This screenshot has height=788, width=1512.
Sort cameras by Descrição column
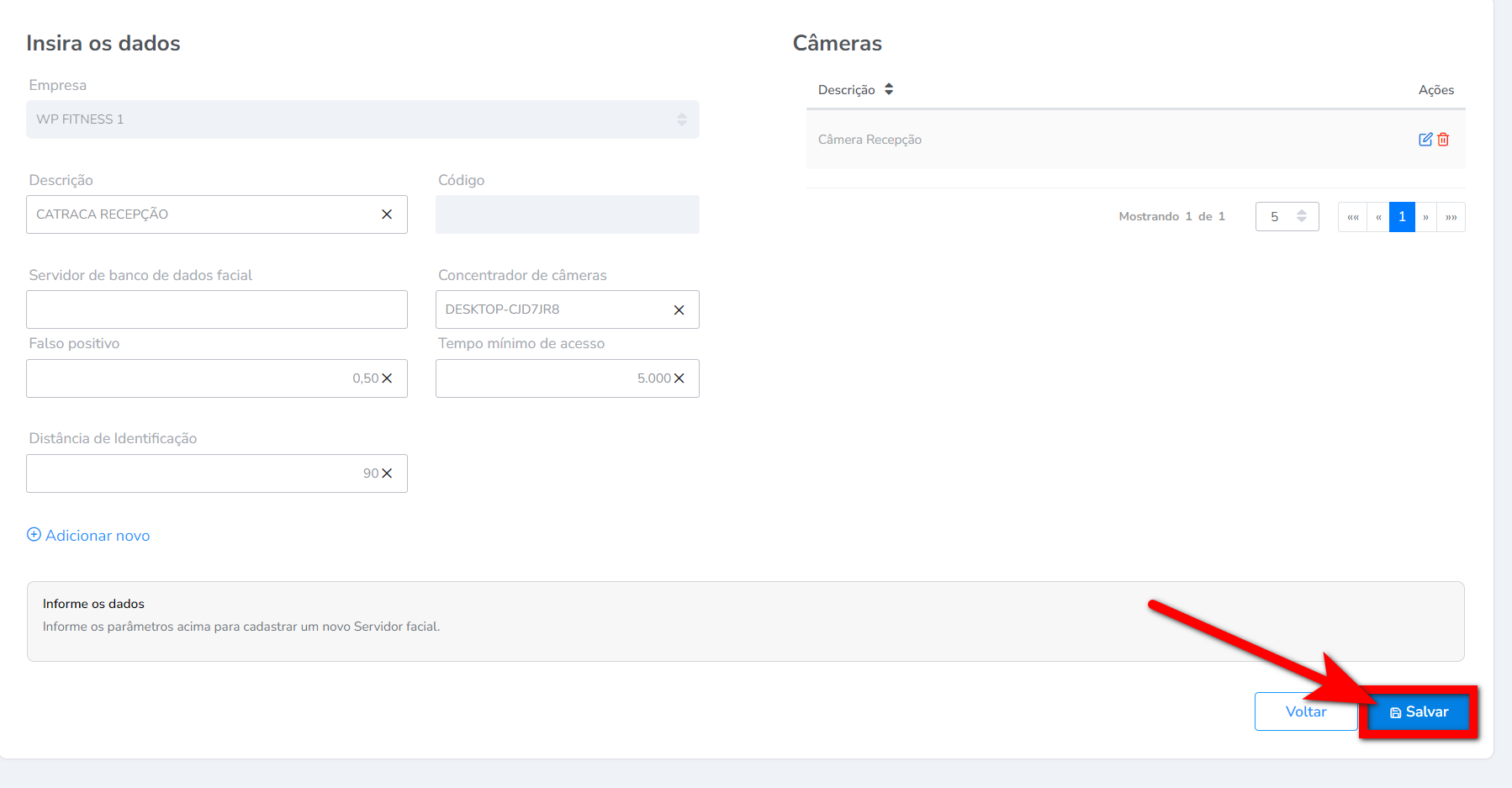[x=888, y=90]
